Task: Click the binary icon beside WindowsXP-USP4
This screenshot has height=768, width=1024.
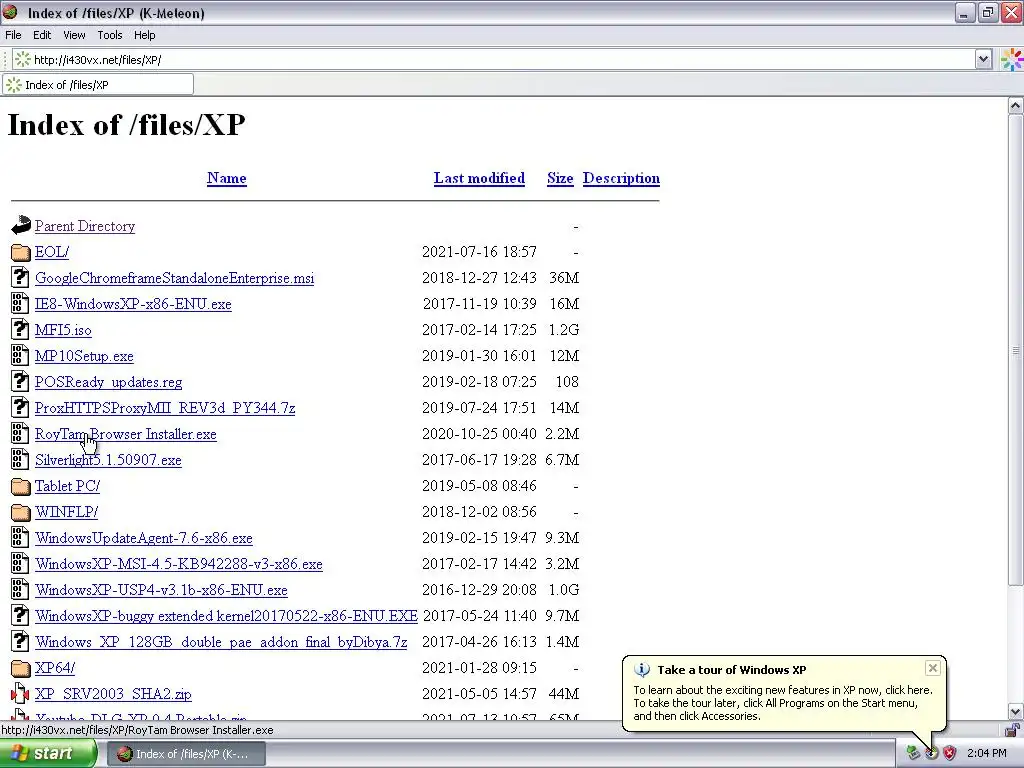Action: click(x=20, y=590)
